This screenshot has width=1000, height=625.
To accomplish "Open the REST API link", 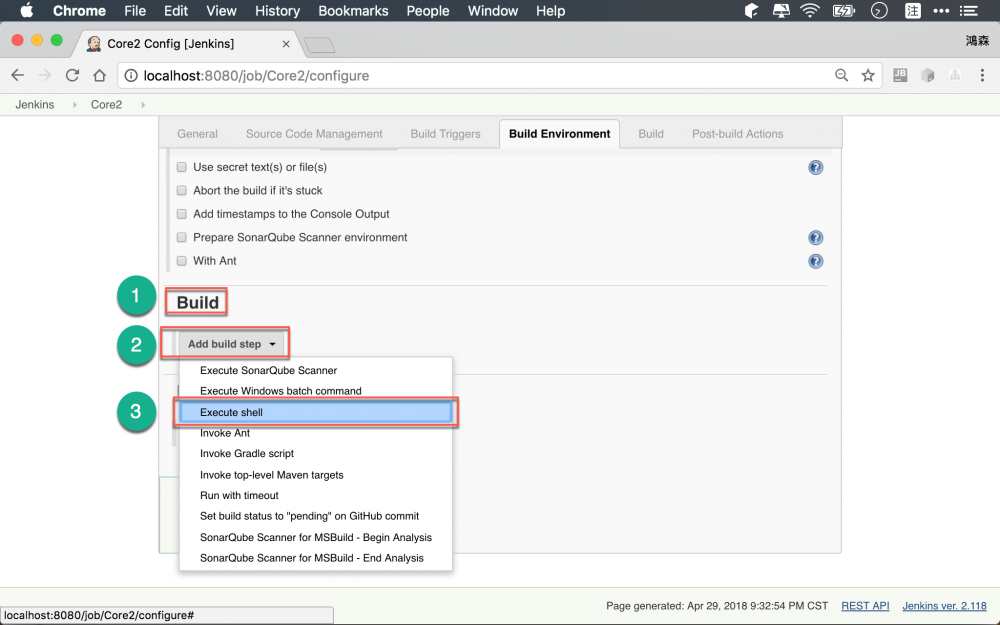I will [865, 605].
